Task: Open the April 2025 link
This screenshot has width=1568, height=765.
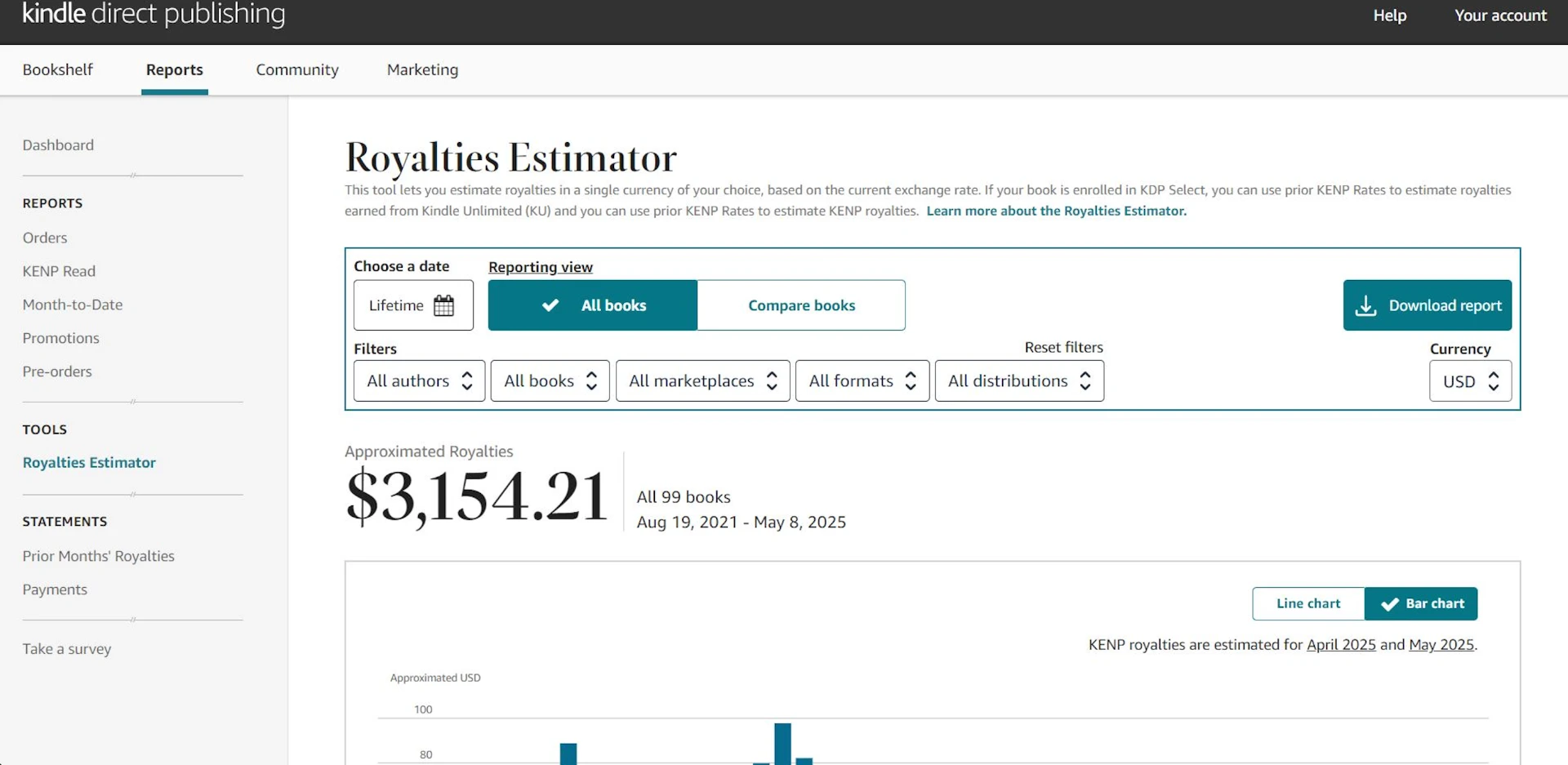Action: (x=1341, y=644)
